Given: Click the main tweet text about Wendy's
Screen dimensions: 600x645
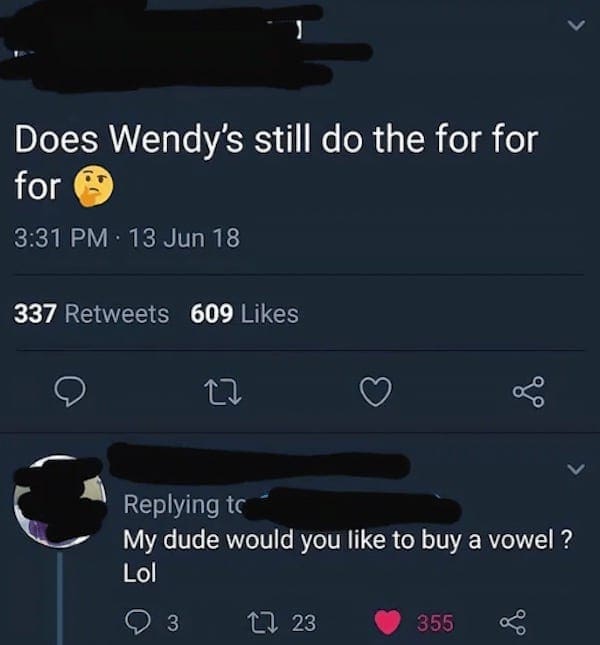Looking at the screenshot, I should tap(276, 162).
